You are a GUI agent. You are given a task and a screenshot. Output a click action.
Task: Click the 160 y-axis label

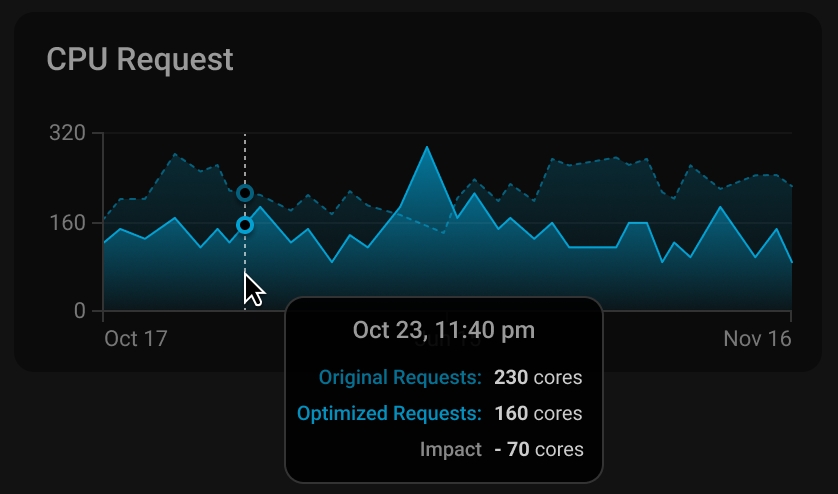[x=67, y=222]
